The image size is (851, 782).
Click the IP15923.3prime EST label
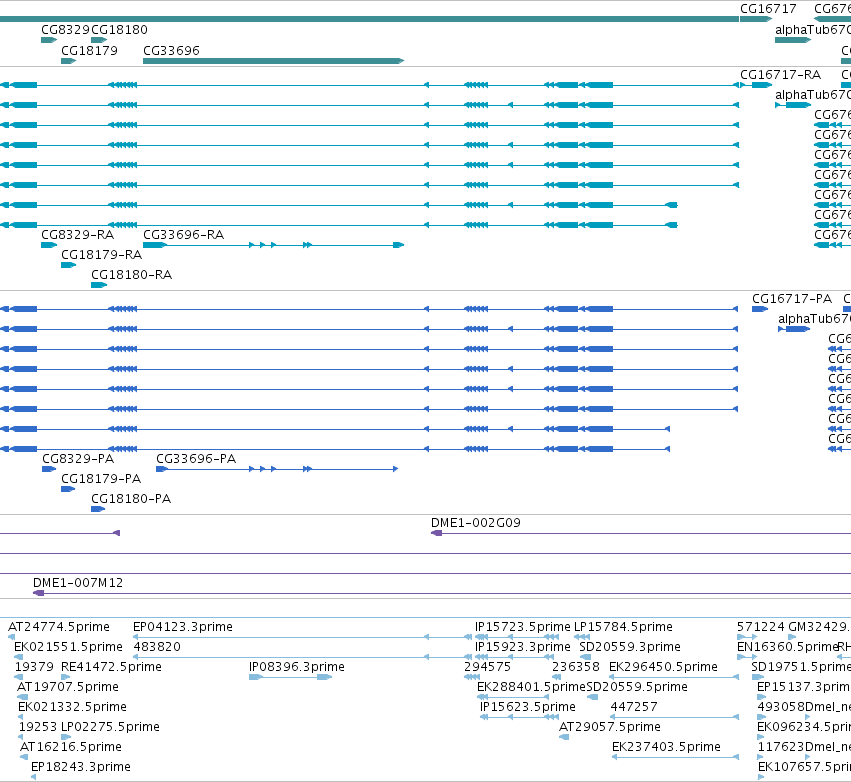[x=523, y=647]
